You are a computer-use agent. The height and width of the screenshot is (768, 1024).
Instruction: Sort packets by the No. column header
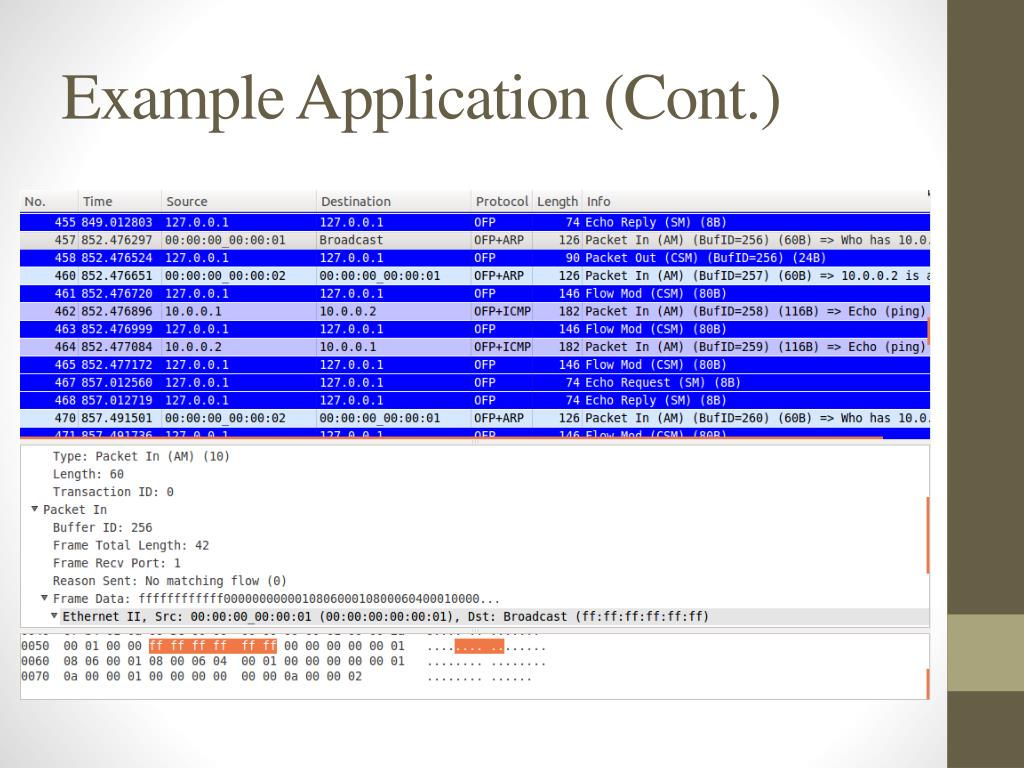tap(49, 201)
